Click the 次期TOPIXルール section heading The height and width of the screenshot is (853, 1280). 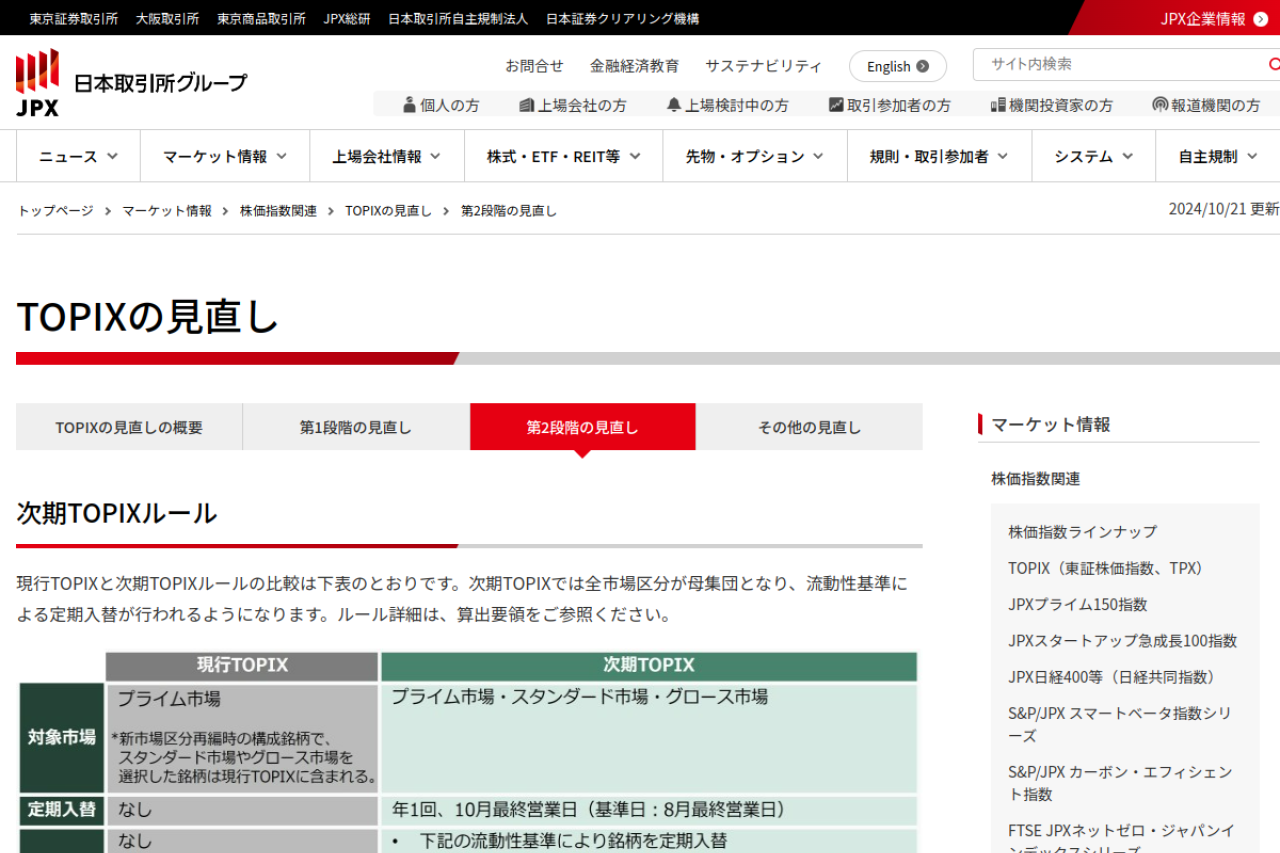(117, 513)
